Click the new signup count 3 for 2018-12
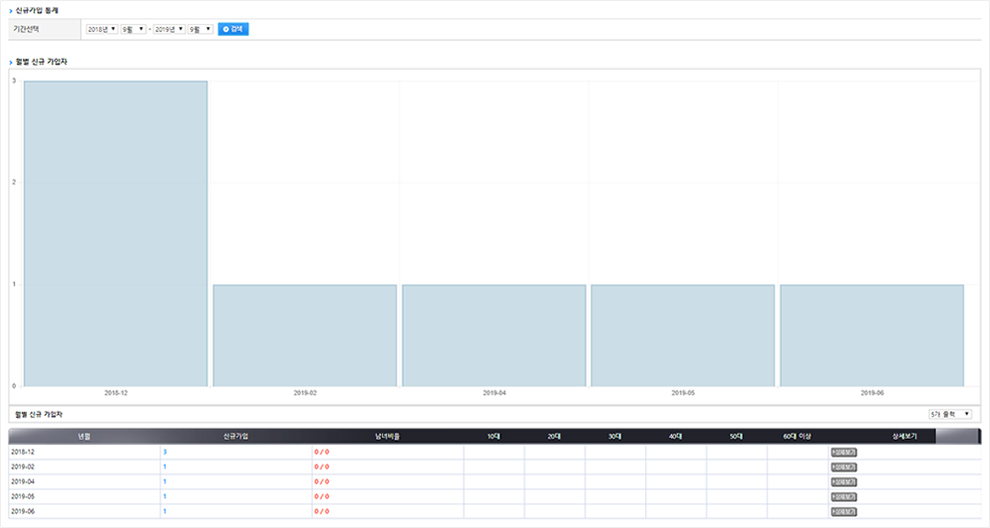Image resolution: width=990 pixels, height=528 pixels. [164, 453]
